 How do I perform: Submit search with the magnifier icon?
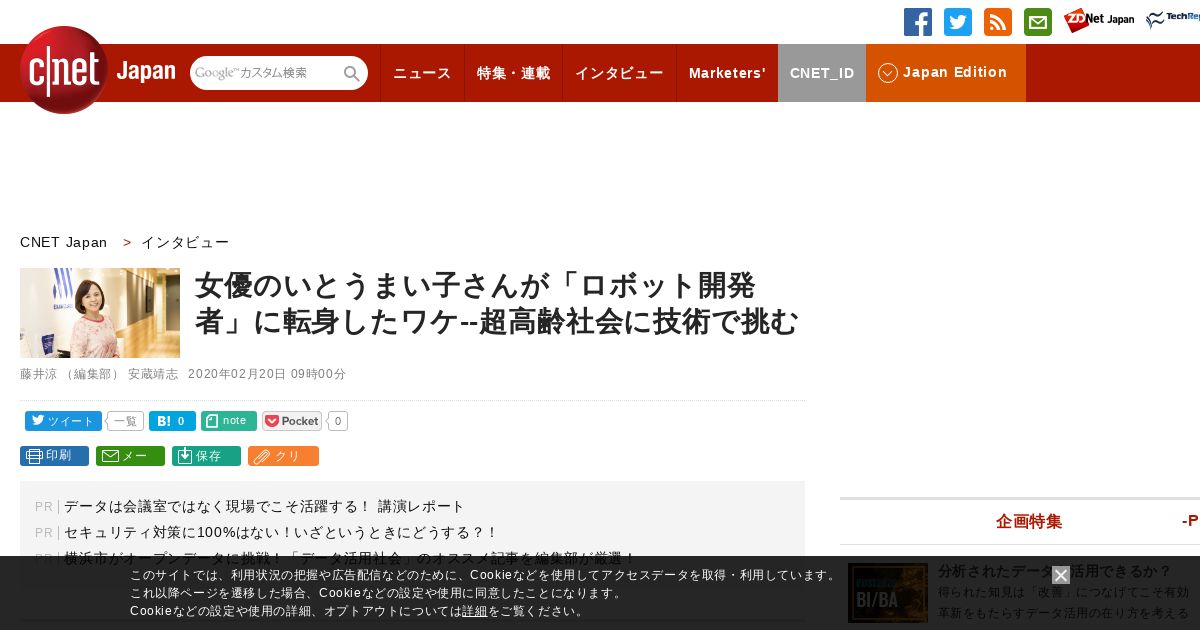(x=352, y=73)
